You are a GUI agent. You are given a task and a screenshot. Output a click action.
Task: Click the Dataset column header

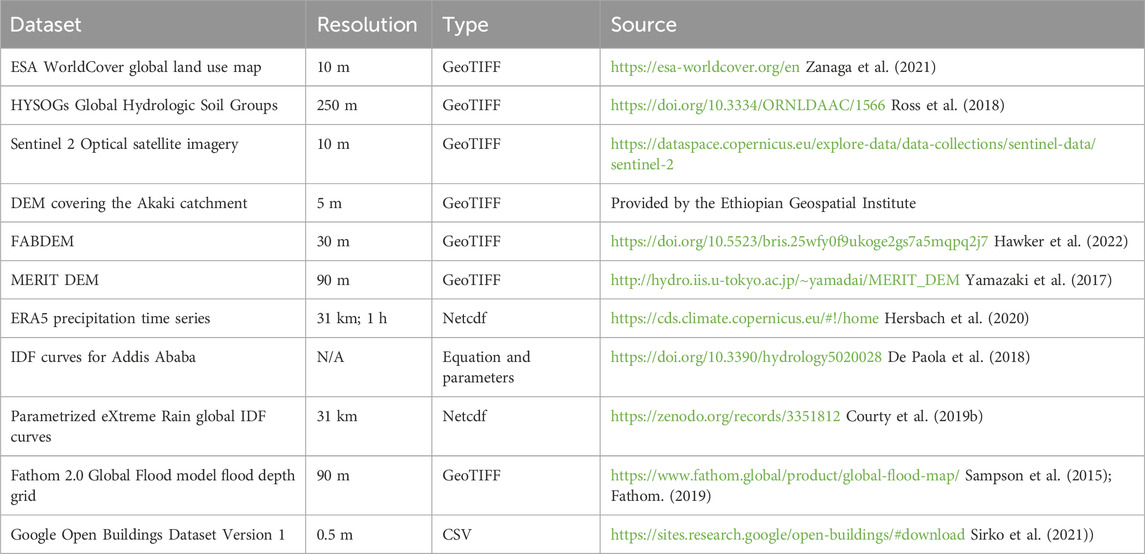pos(46,23)
